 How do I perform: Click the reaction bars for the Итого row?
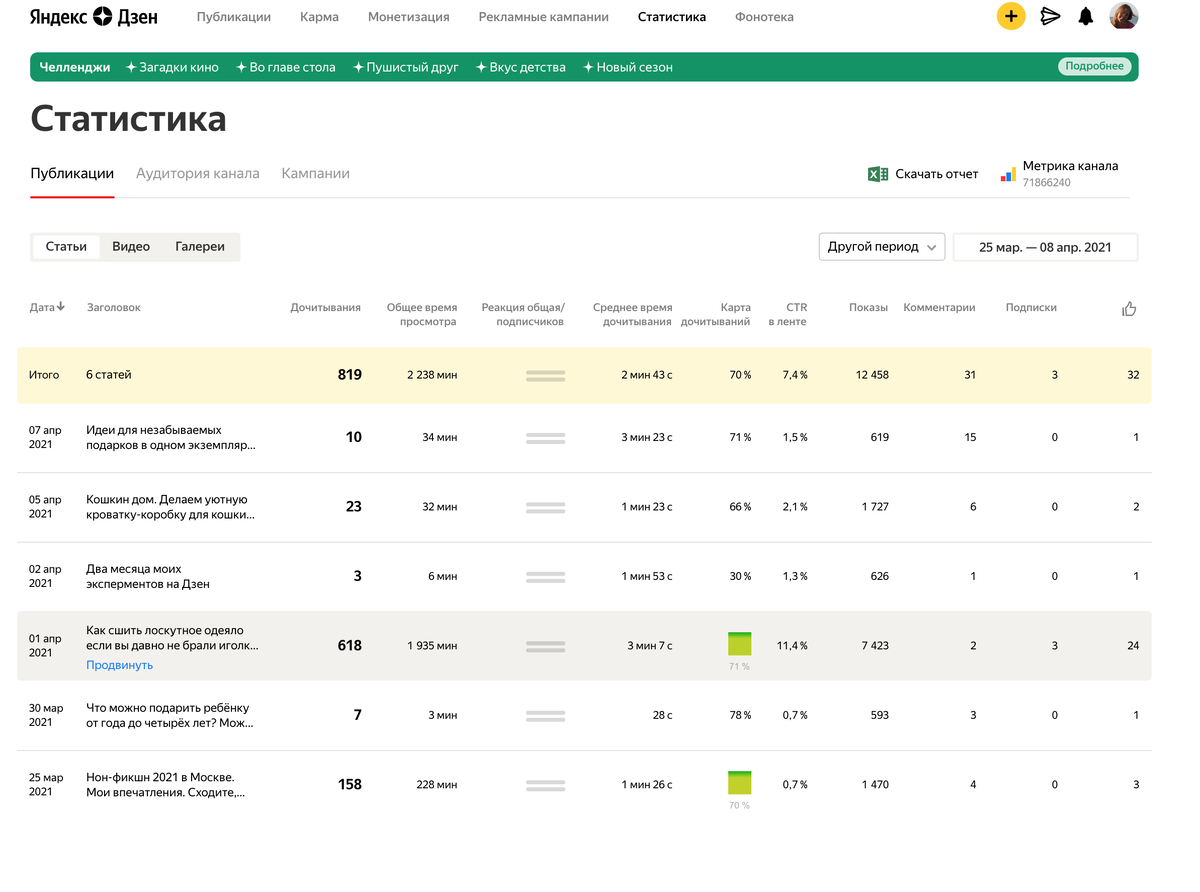tap(545, 375)
